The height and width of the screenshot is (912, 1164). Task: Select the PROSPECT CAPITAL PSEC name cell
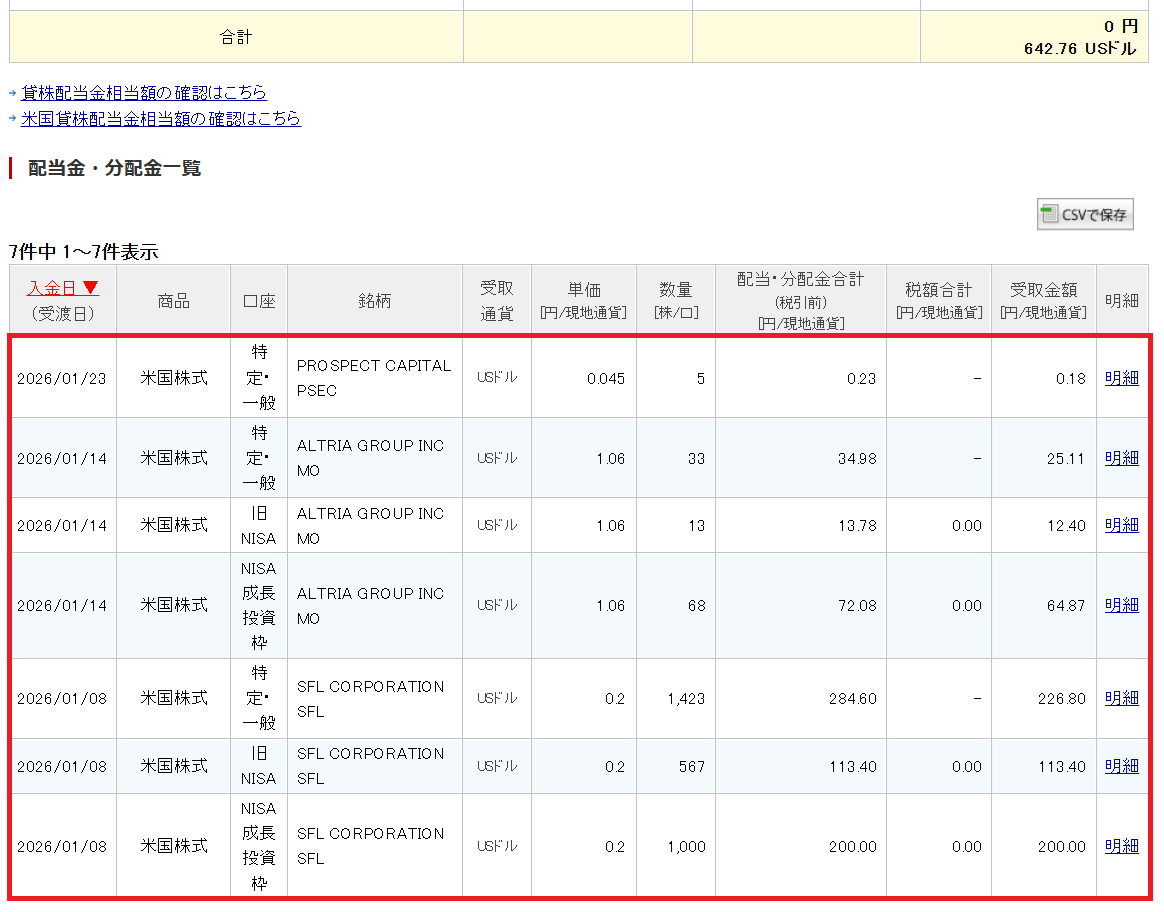tap(374, 378)
